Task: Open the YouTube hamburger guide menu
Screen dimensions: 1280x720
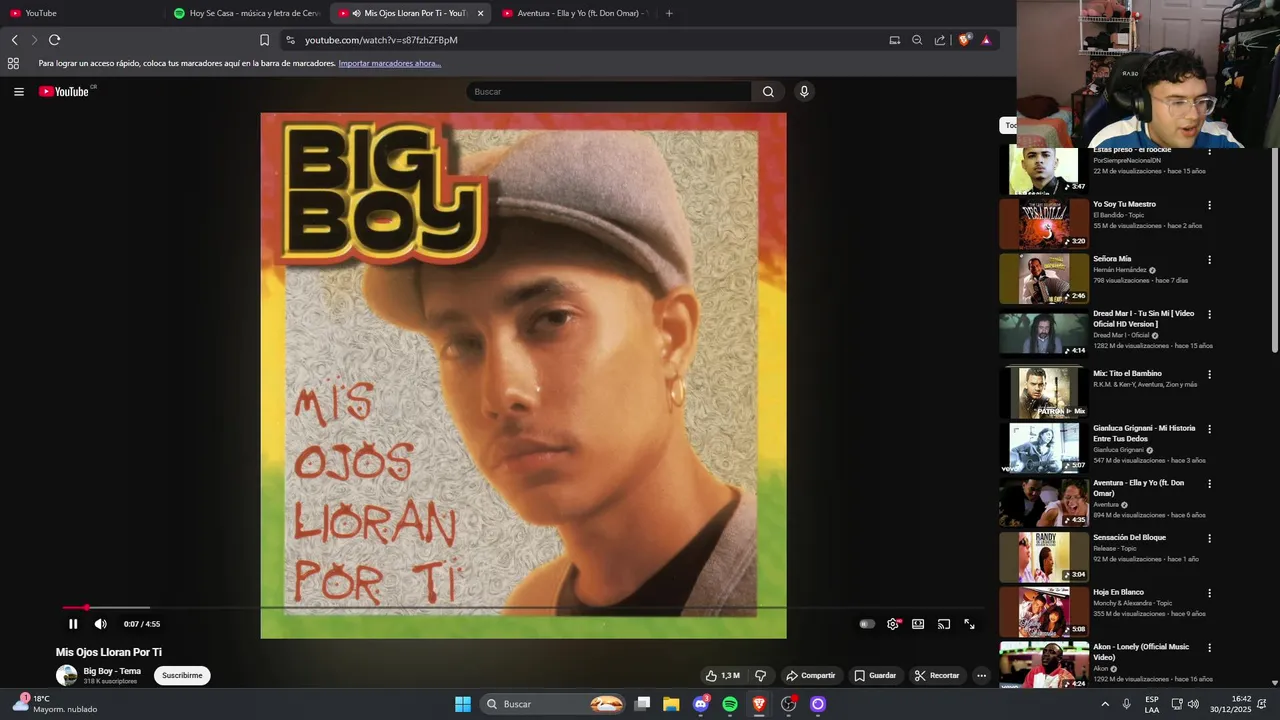Action: 19,92
